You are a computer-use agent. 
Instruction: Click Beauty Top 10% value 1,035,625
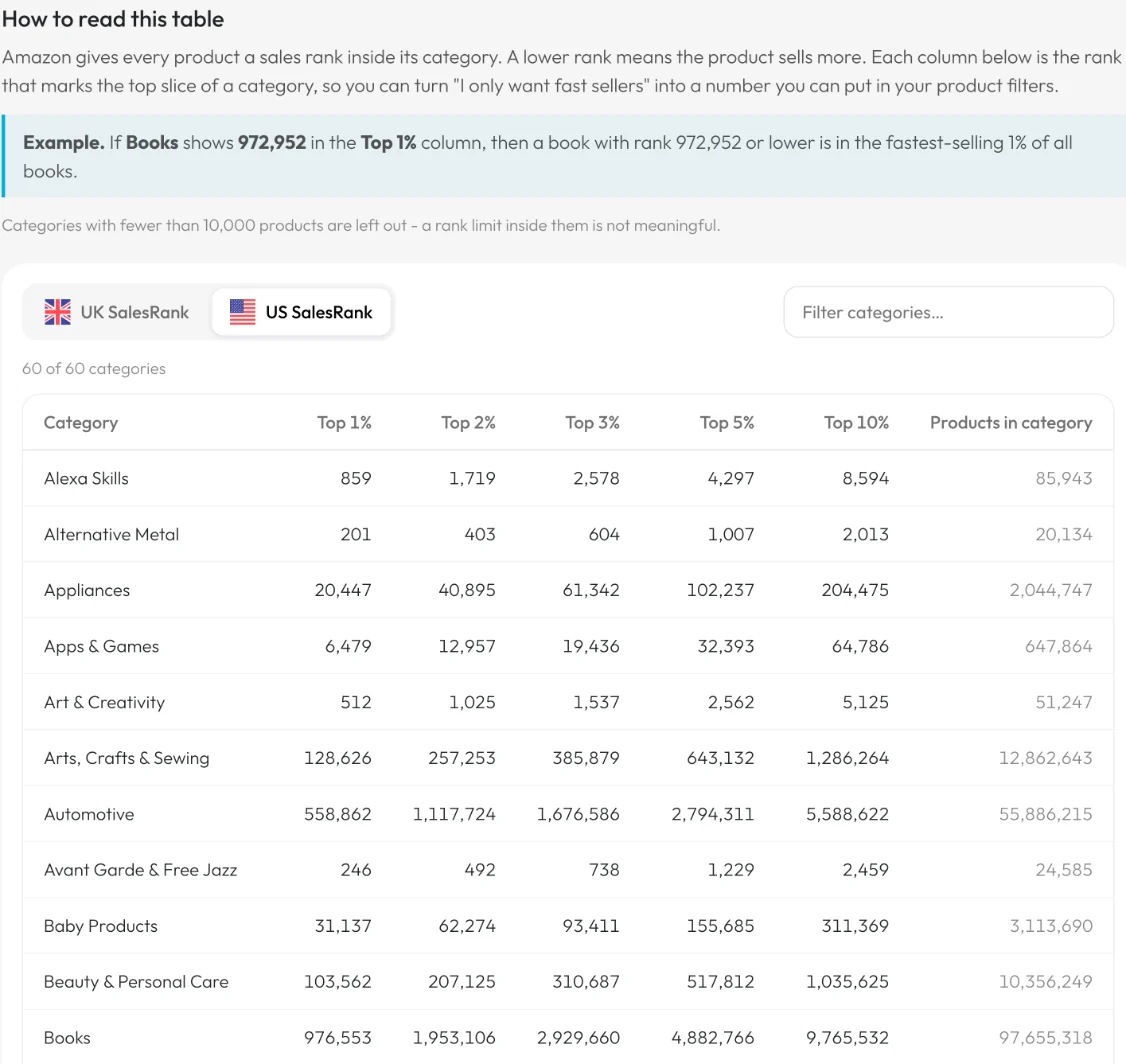847,981
